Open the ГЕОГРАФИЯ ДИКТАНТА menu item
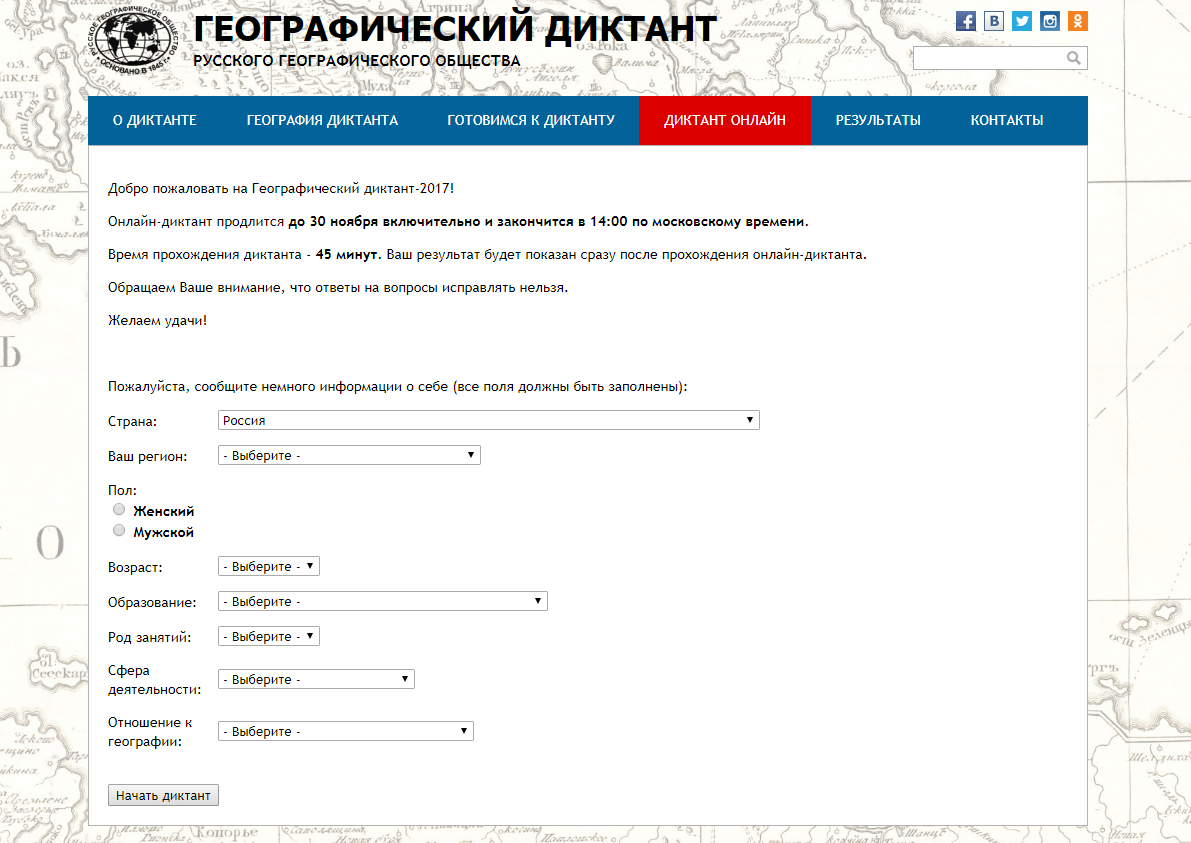Screen dimensions: 1191x843 [x=322, y=120]
